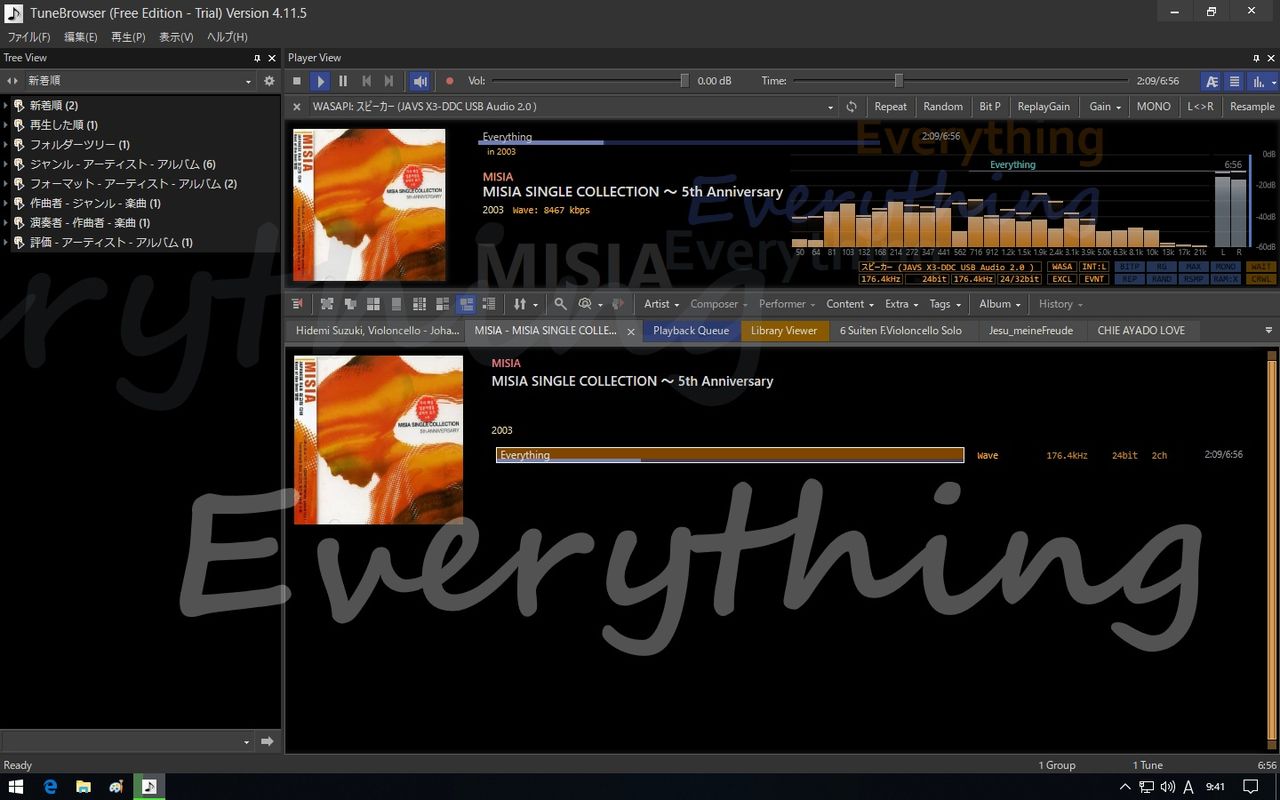Viewport: 1280px width, 800px height.
Task: Select the four-tile grid view icon
Action: coord(373,304)
